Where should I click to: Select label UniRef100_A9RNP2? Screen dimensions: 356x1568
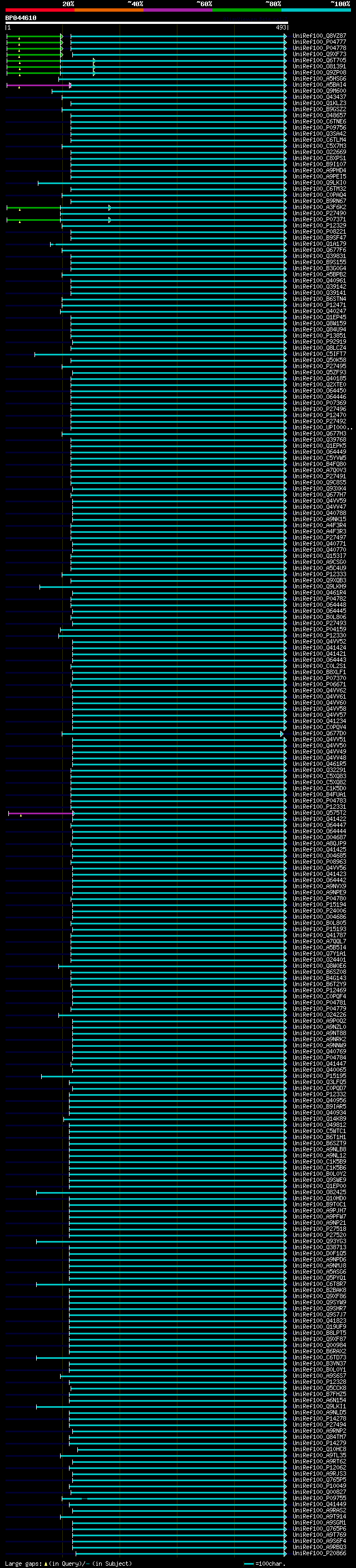coord(319,1431)
